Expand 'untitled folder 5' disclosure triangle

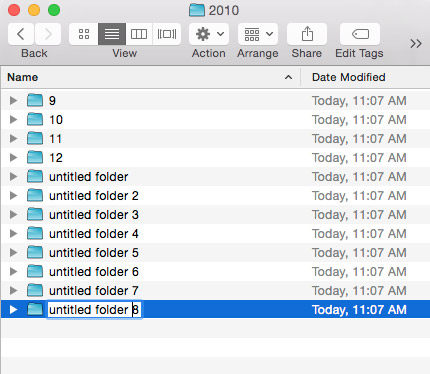tap(13, 252)
